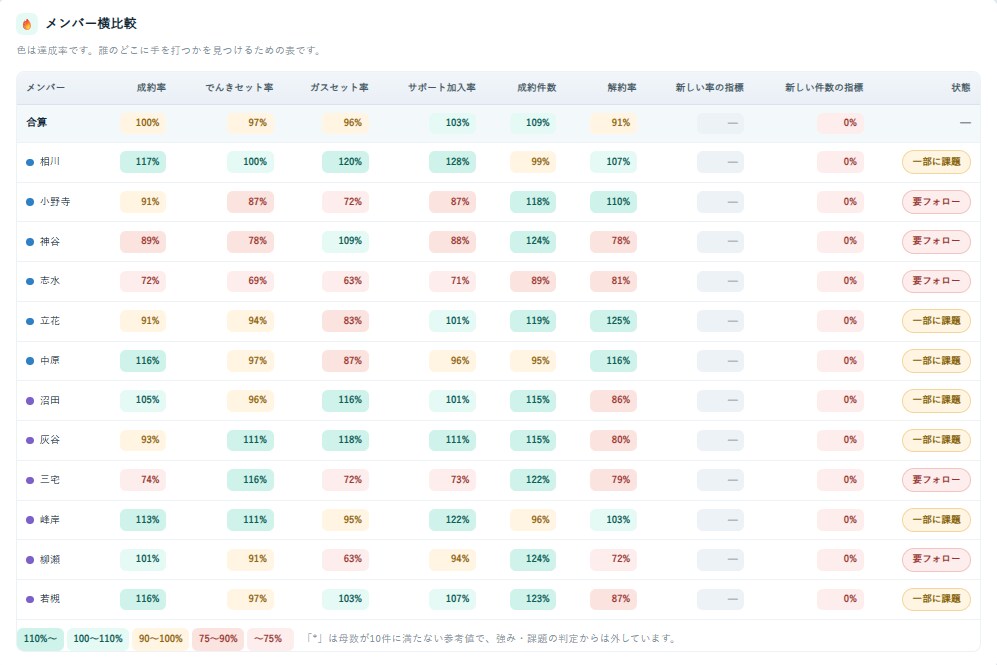Viewport: 997px width, 665px height.
Task: Click the ガスセット率 column header
Action: pos(340,88)
